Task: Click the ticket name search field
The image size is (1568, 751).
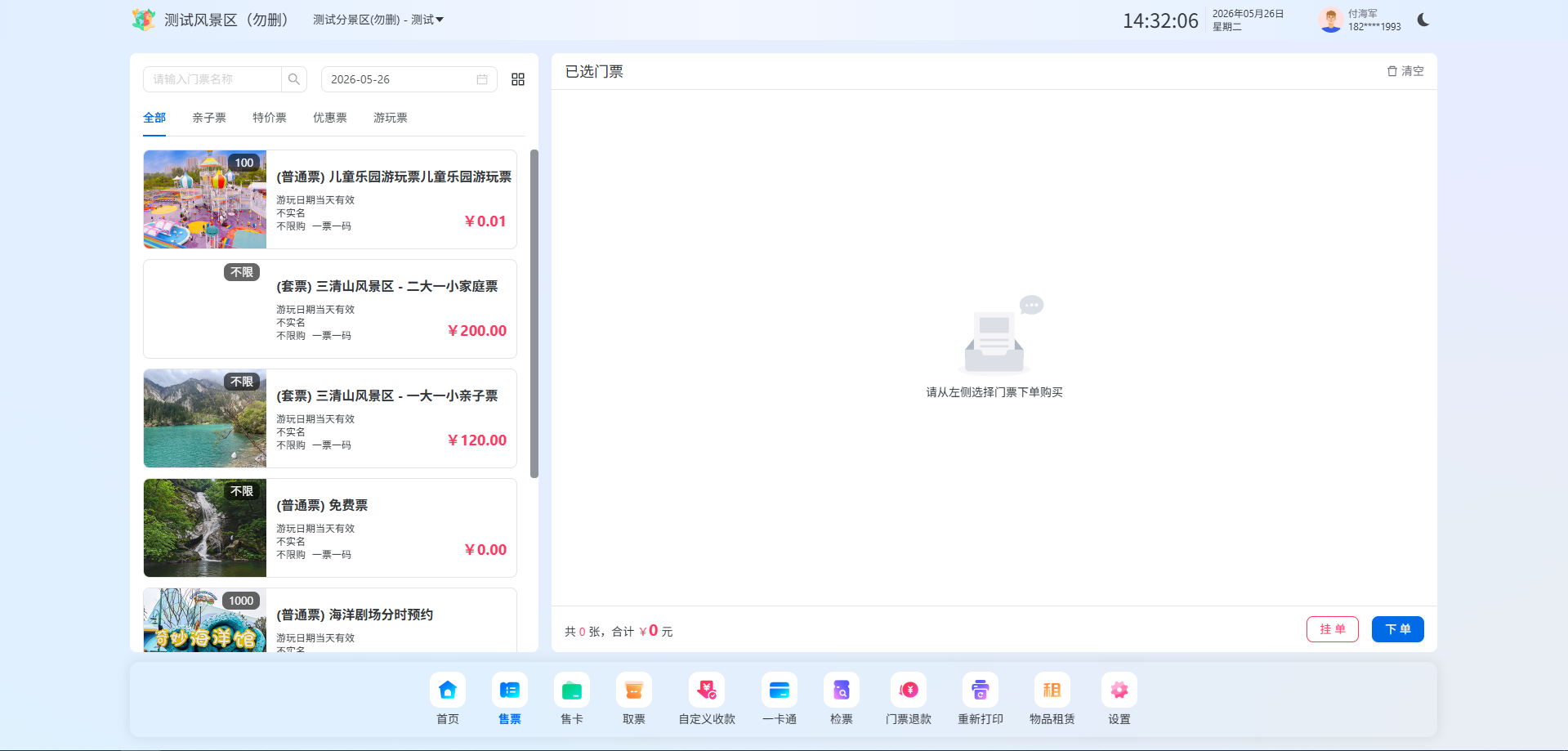Action: (x=212, y=79)
